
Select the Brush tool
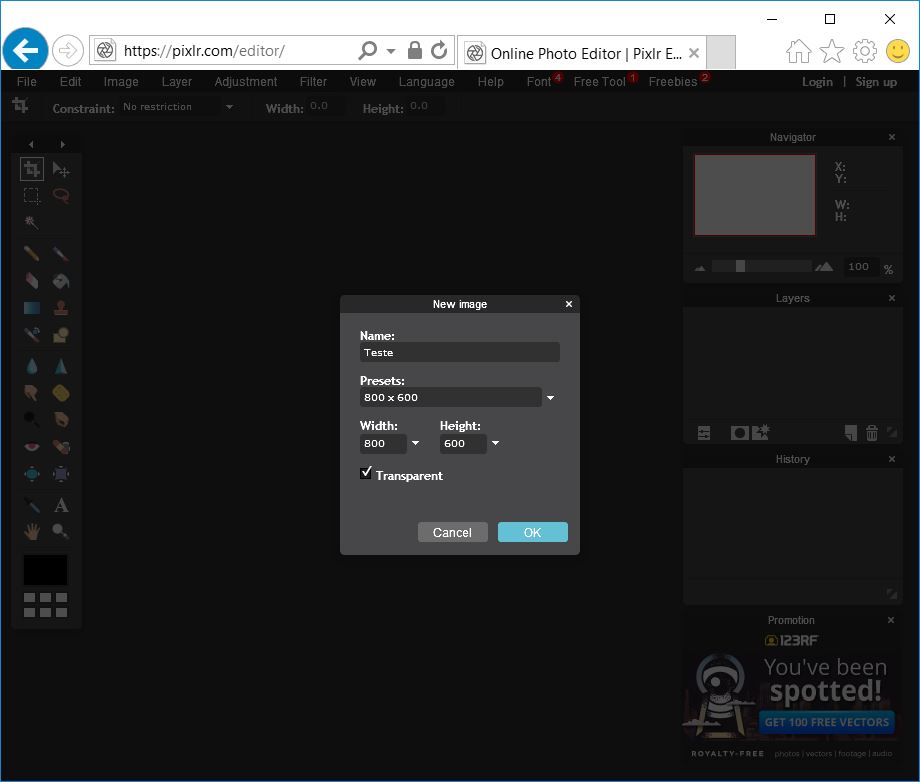point(61,253)
